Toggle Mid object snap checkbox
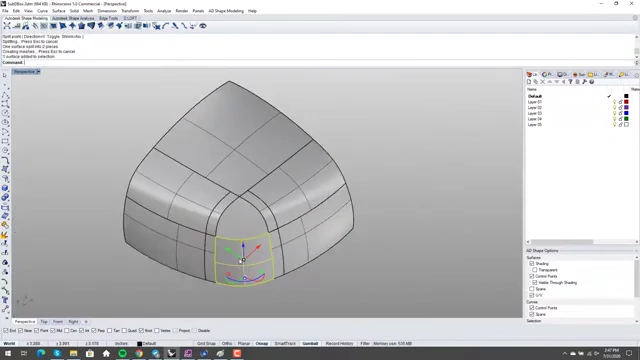 click(53, 331)
